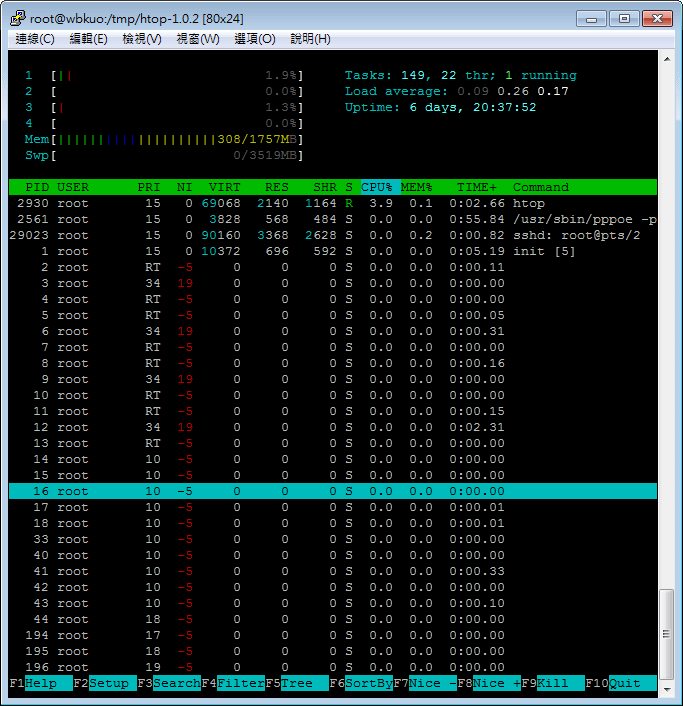Viewport: 683px width, 706px height.
Task: Select the process row with TIME+ 0:00.31
Action: coord(333,331)
